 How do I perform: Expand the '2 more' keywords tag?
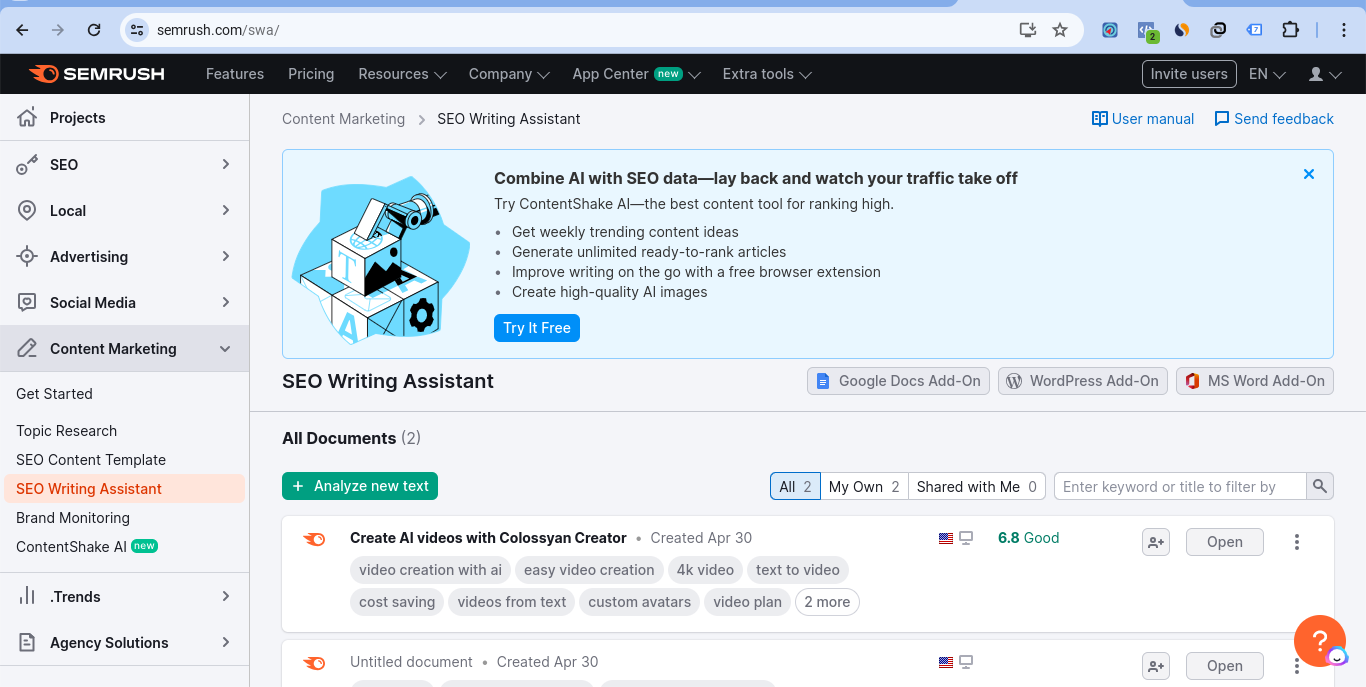(827, 602)
